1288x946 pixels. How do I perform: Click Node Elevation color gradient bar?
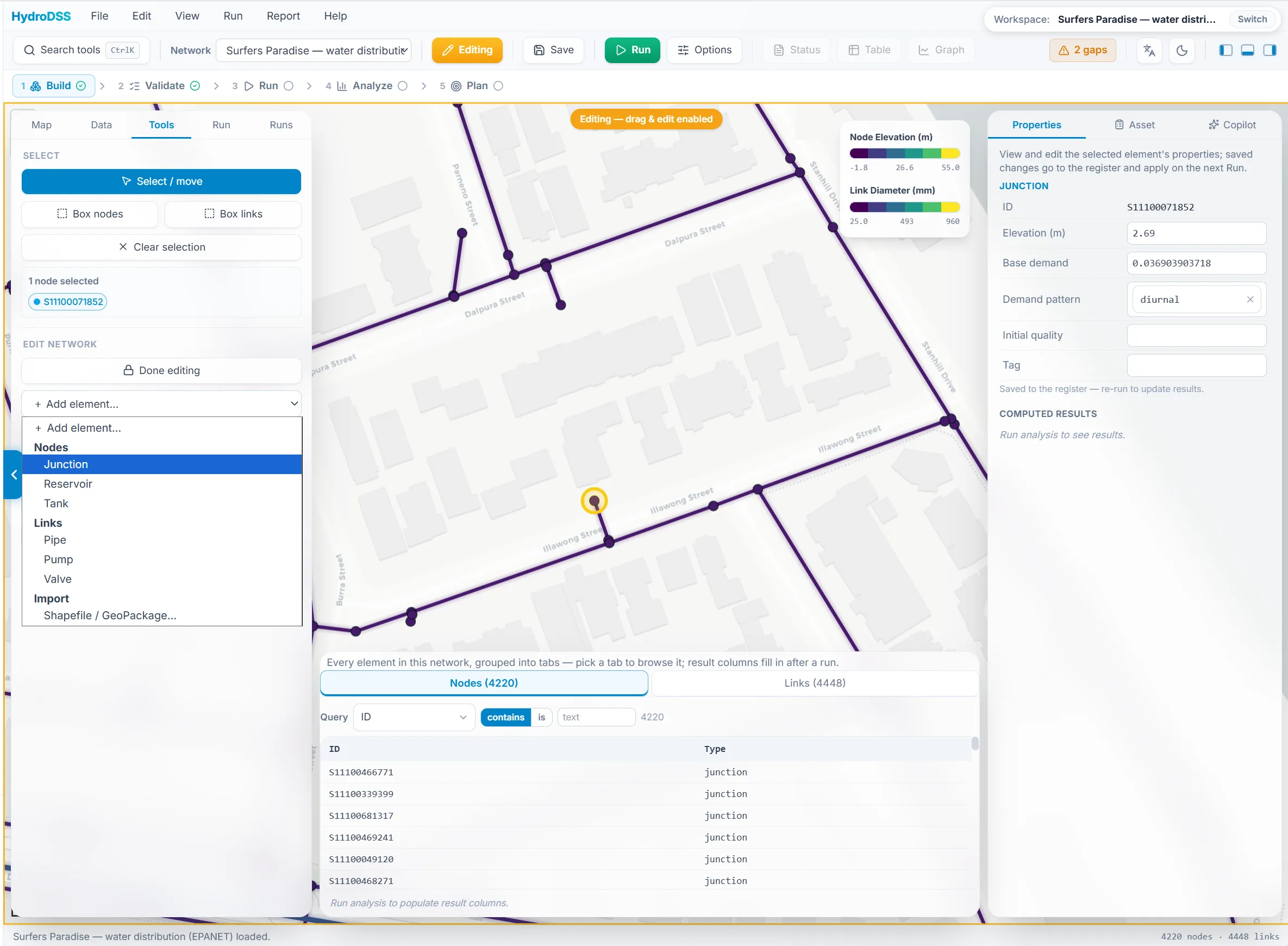(x=904, y=153)
